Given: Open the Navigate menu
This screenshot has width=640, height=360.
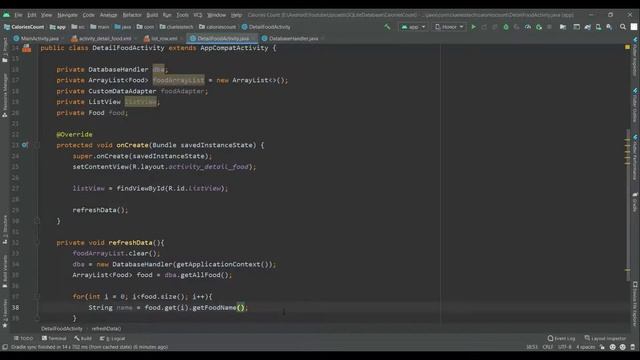Looking at the screenshot, I should [67, 15].
